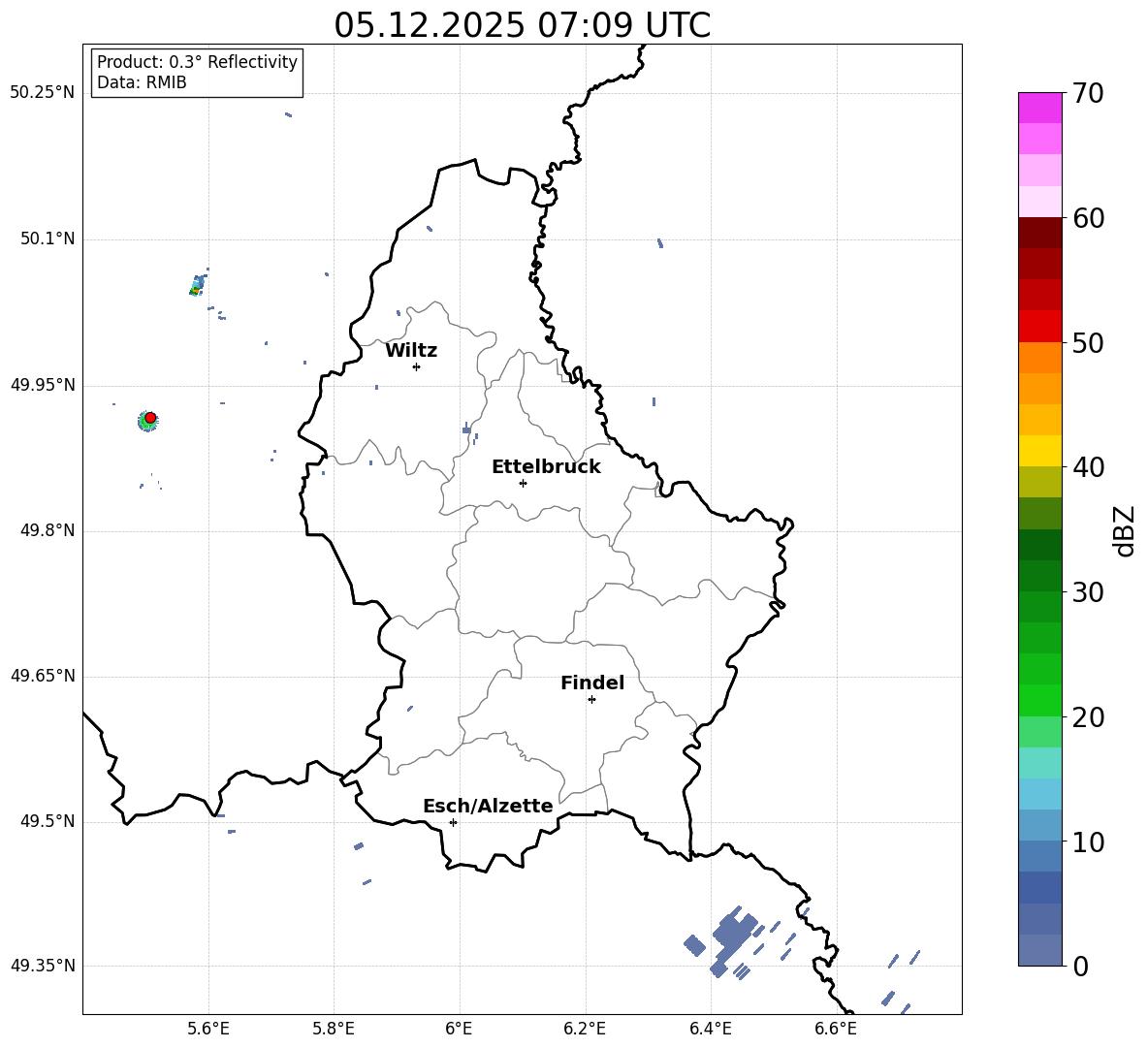The height and width of the screenshot is (1048, 1148).
Task: Click the 49.95°N latitude label
Action: pos(43,386)
